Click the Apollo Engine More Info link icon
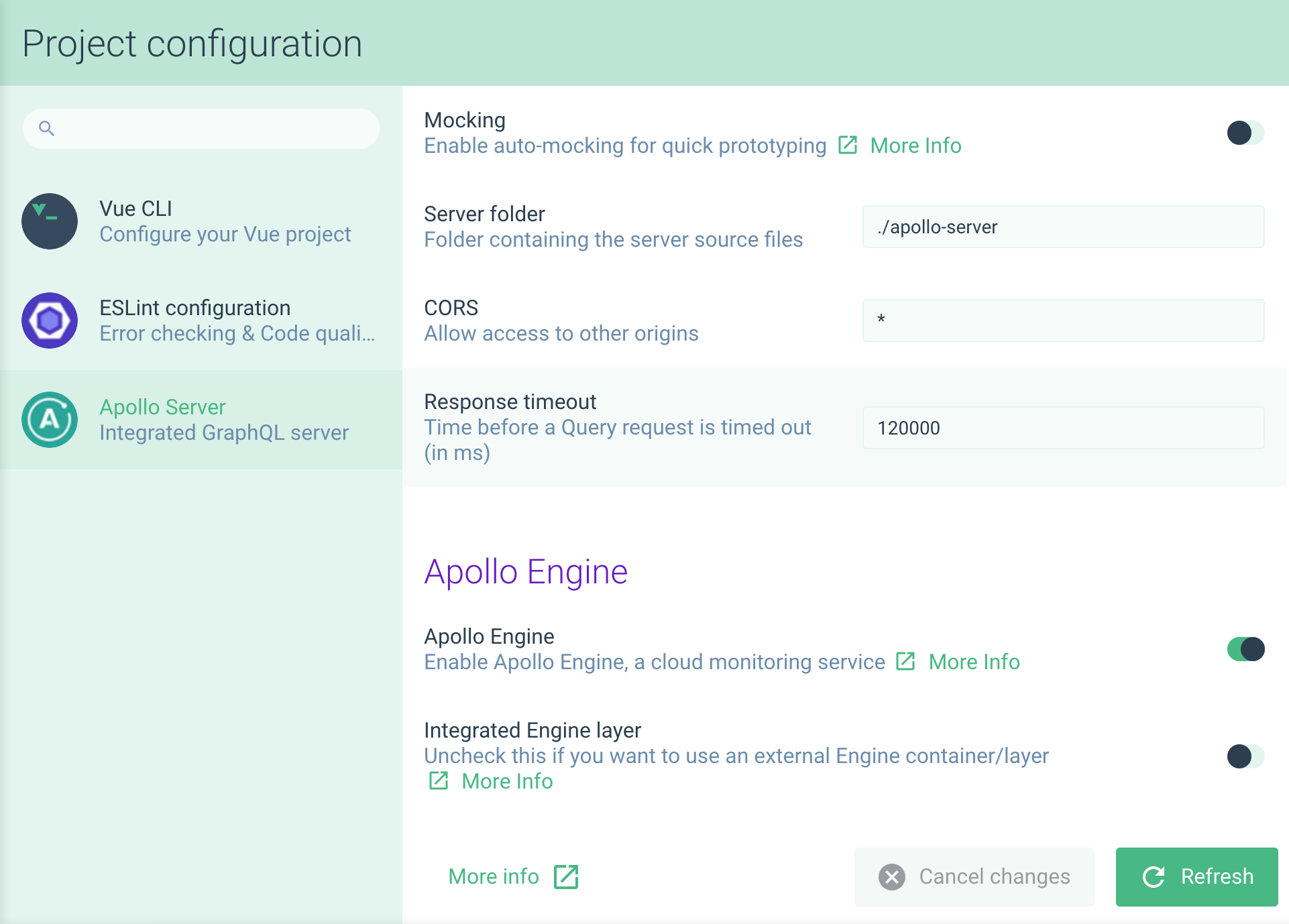The height and width of the screenshot is (924, 1289). (906, 661)
